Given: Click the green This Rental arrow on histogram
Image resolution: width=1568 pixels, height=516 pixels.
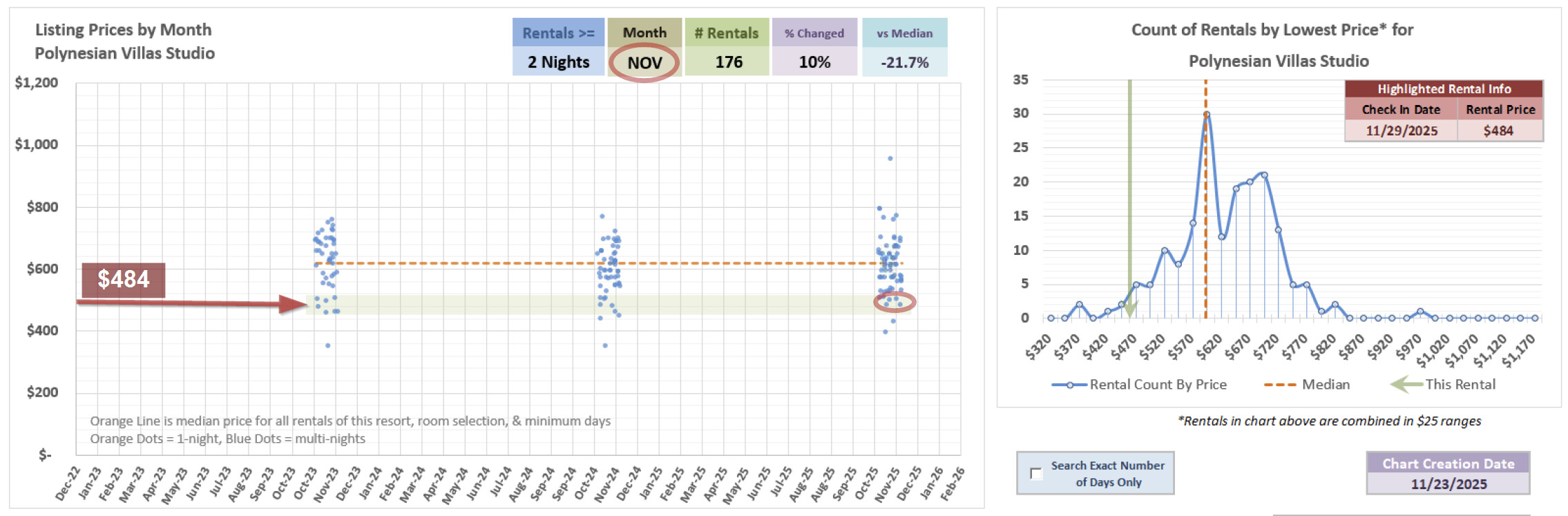Looking at the screenshot, I should pyautogui.click(x=1130, y=207).
